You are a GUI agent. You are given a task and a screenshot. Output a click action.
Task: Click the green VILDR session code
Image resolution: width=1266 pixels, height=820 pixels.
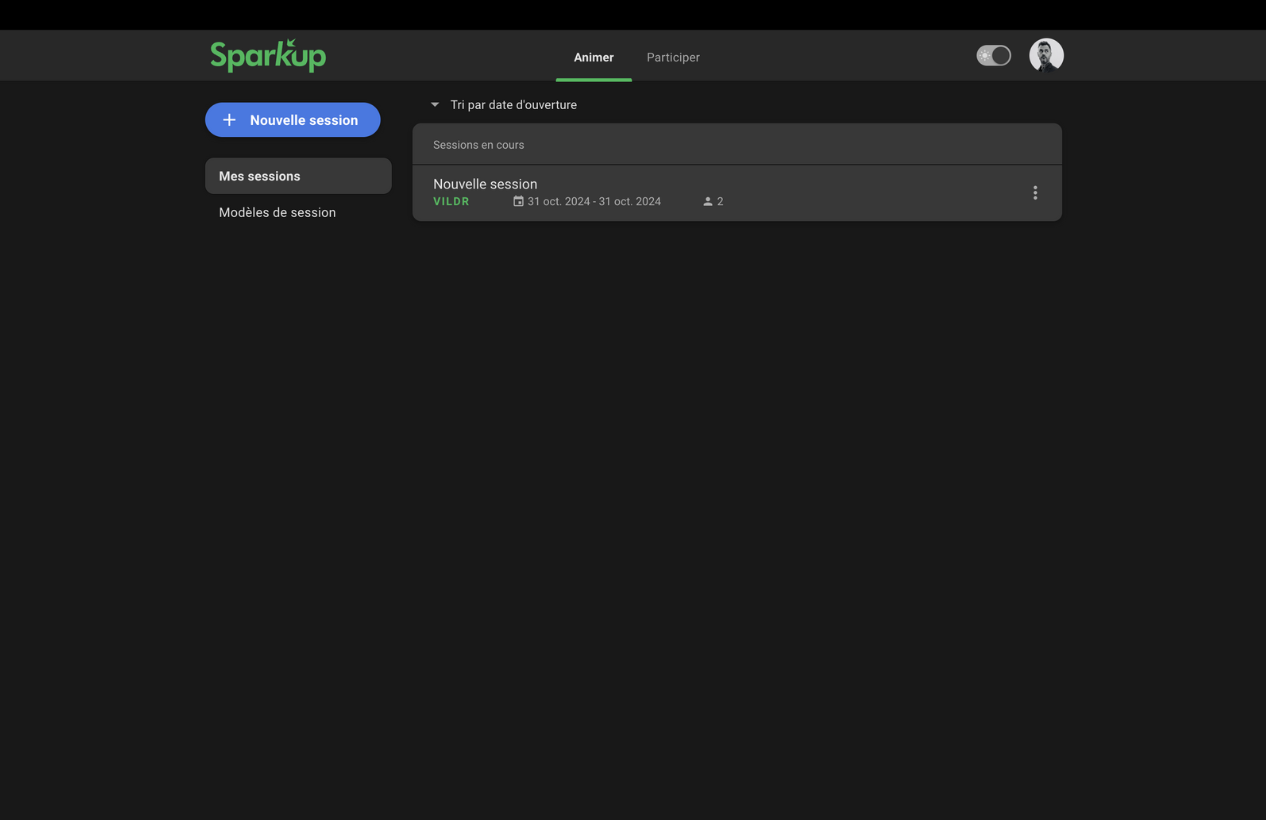[x=451, y=201]
